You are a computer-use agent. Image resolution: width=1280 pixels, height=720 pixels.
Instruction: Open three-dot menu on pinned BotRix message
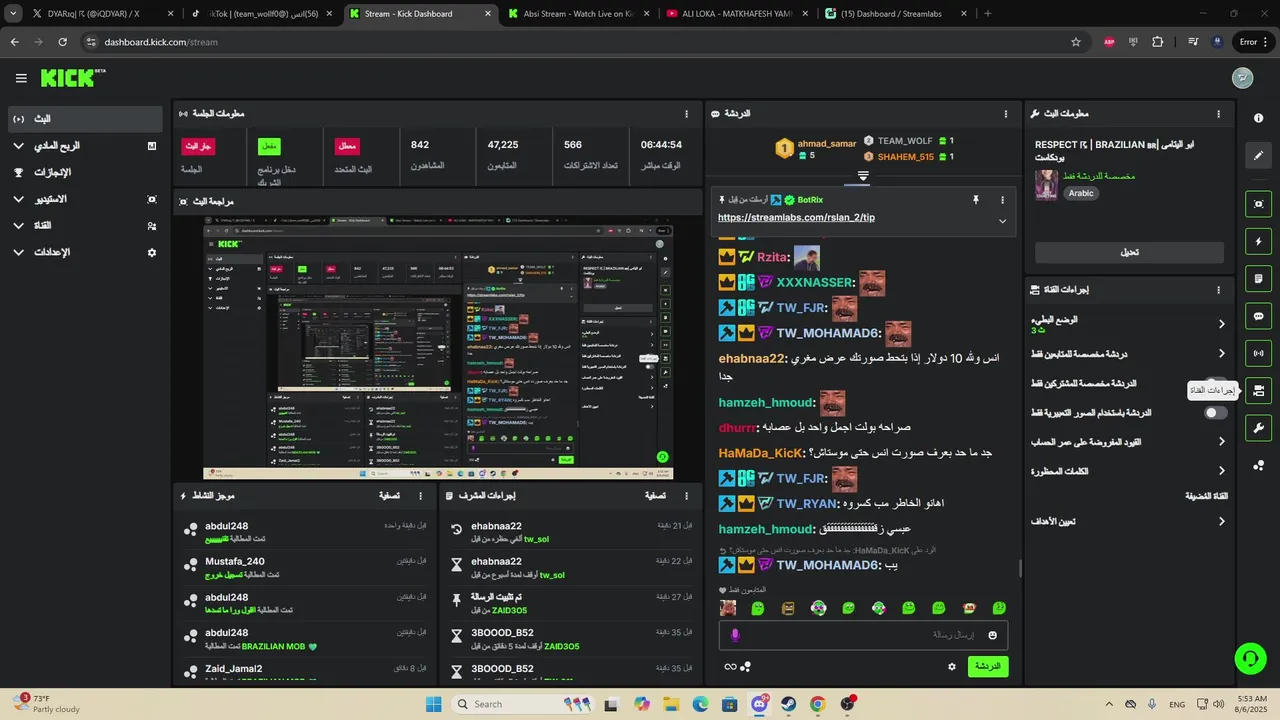[x=1002, y=200]
